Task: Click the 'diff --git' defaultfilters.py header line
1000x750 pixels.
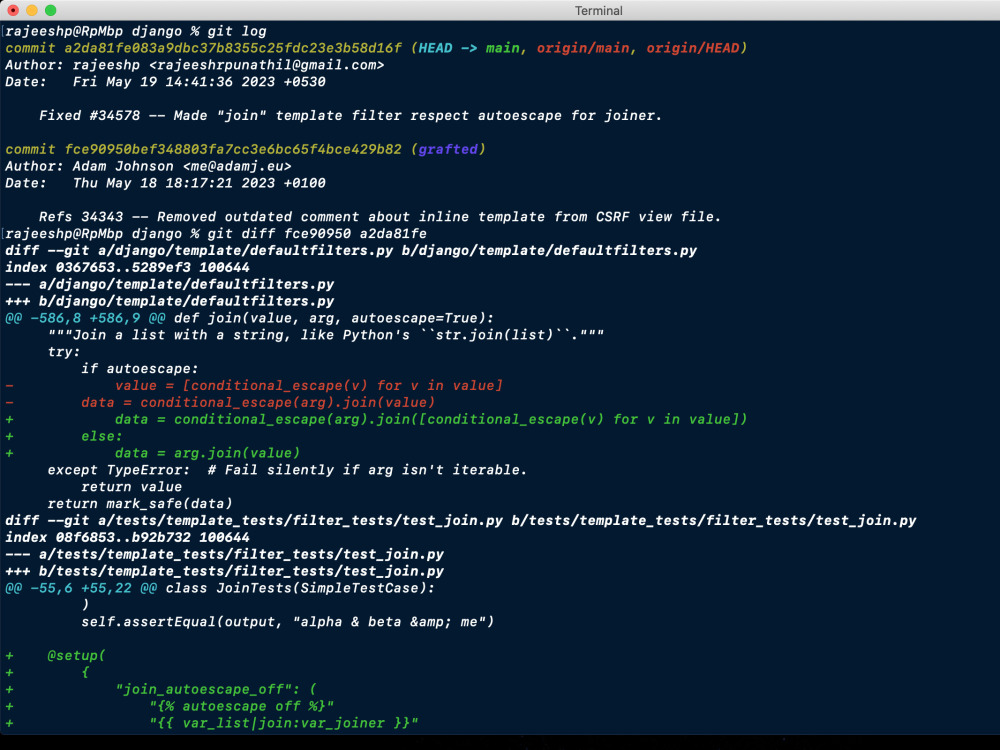Action: pos(351,251)
